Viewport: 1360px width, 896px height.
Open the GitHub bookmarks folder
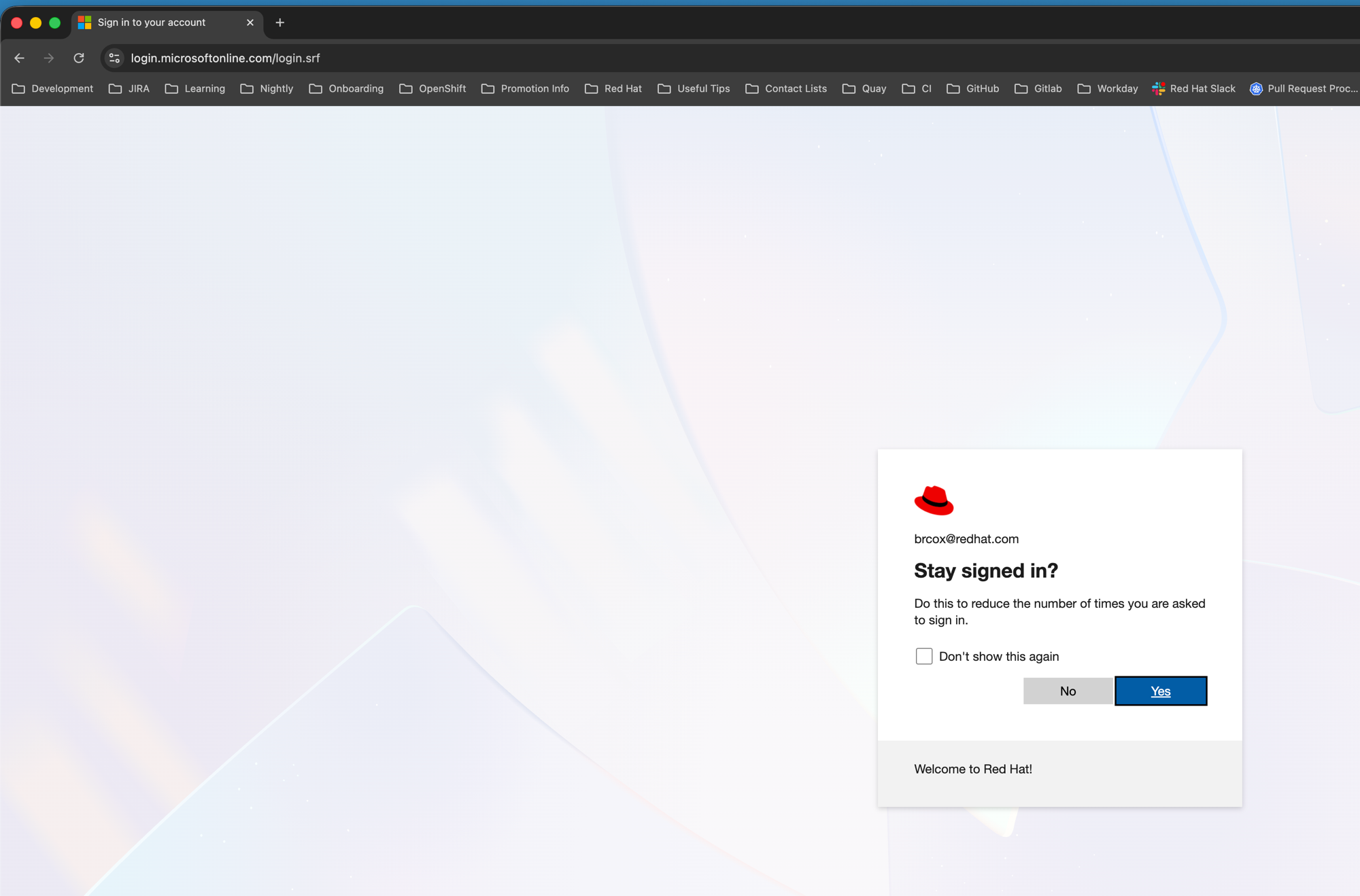click(x=973, y=88)
